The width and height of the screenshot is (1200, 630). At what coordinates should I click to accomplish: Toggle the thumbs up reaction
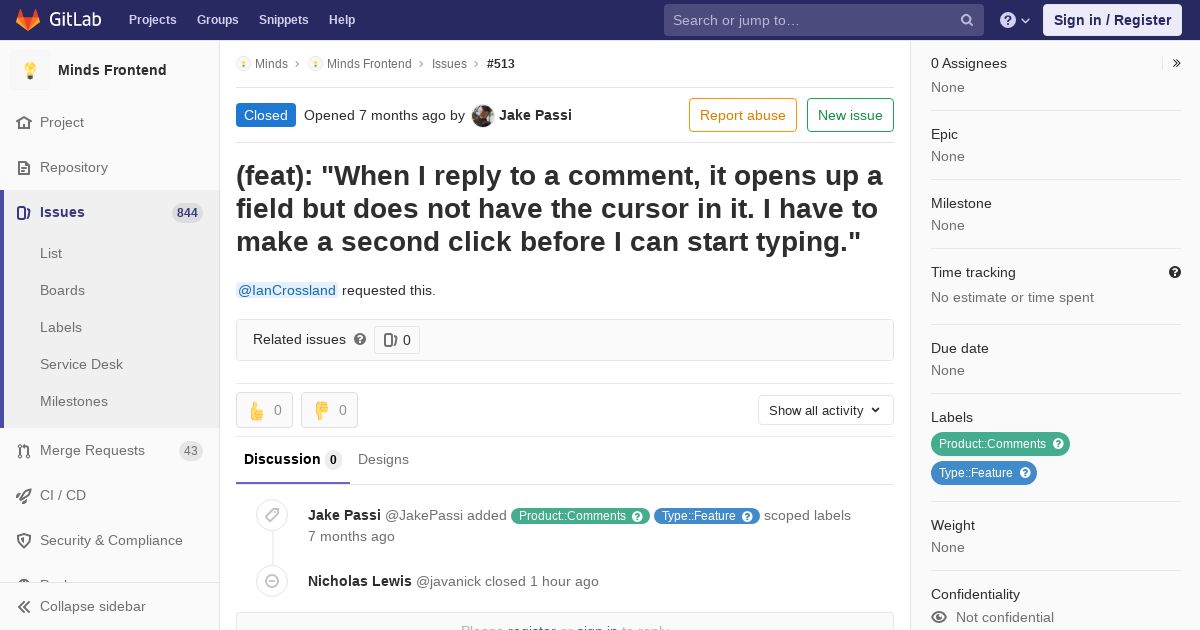pos(265,410)
